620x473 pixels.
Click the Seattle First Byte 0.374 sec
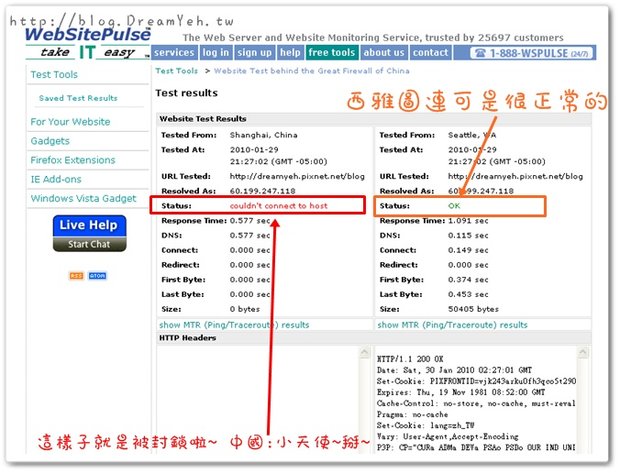click(468, 280)
